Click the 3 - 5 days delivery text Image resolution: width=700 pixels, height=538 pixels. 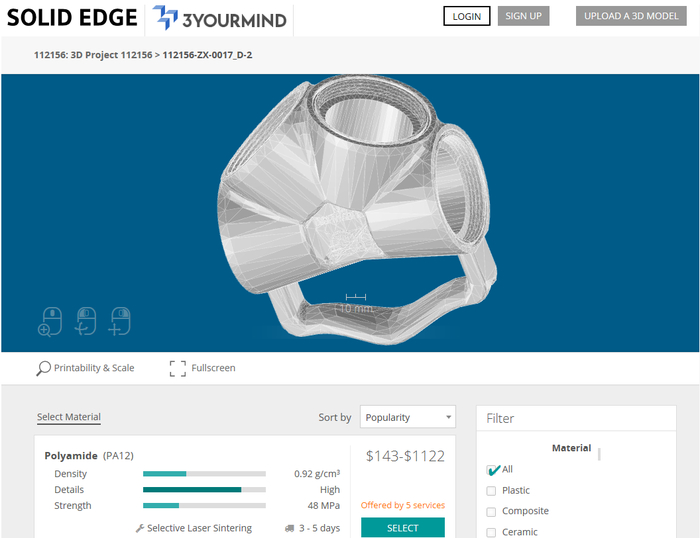click(319, 528)
